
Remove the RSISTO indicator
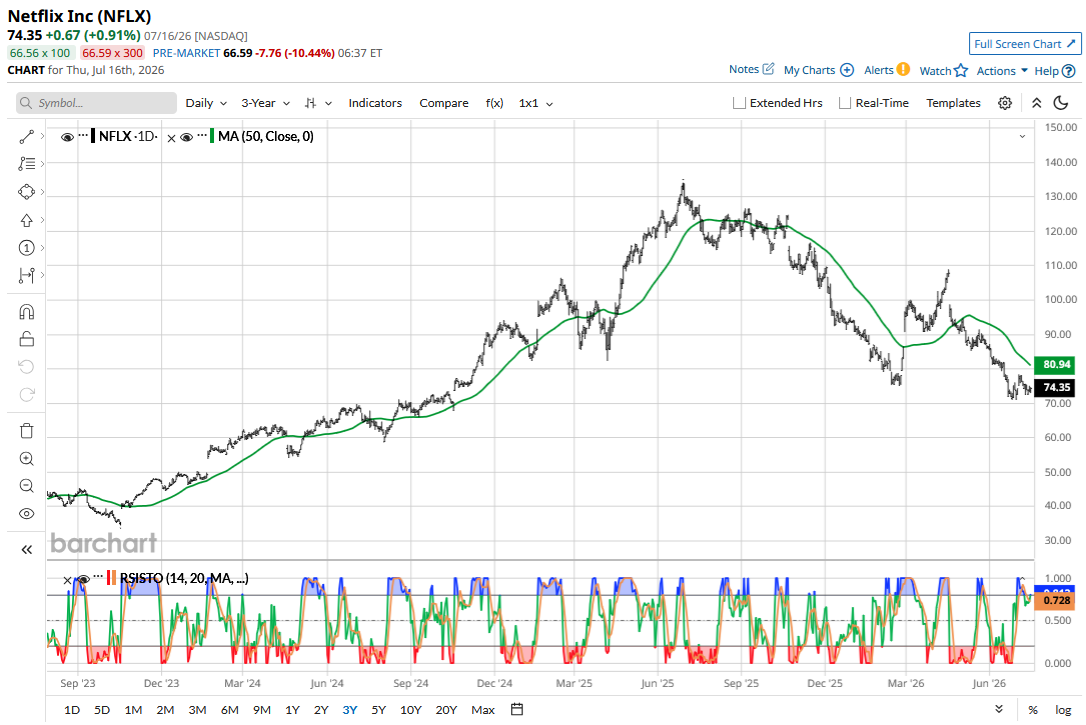[x=67, y=580]
